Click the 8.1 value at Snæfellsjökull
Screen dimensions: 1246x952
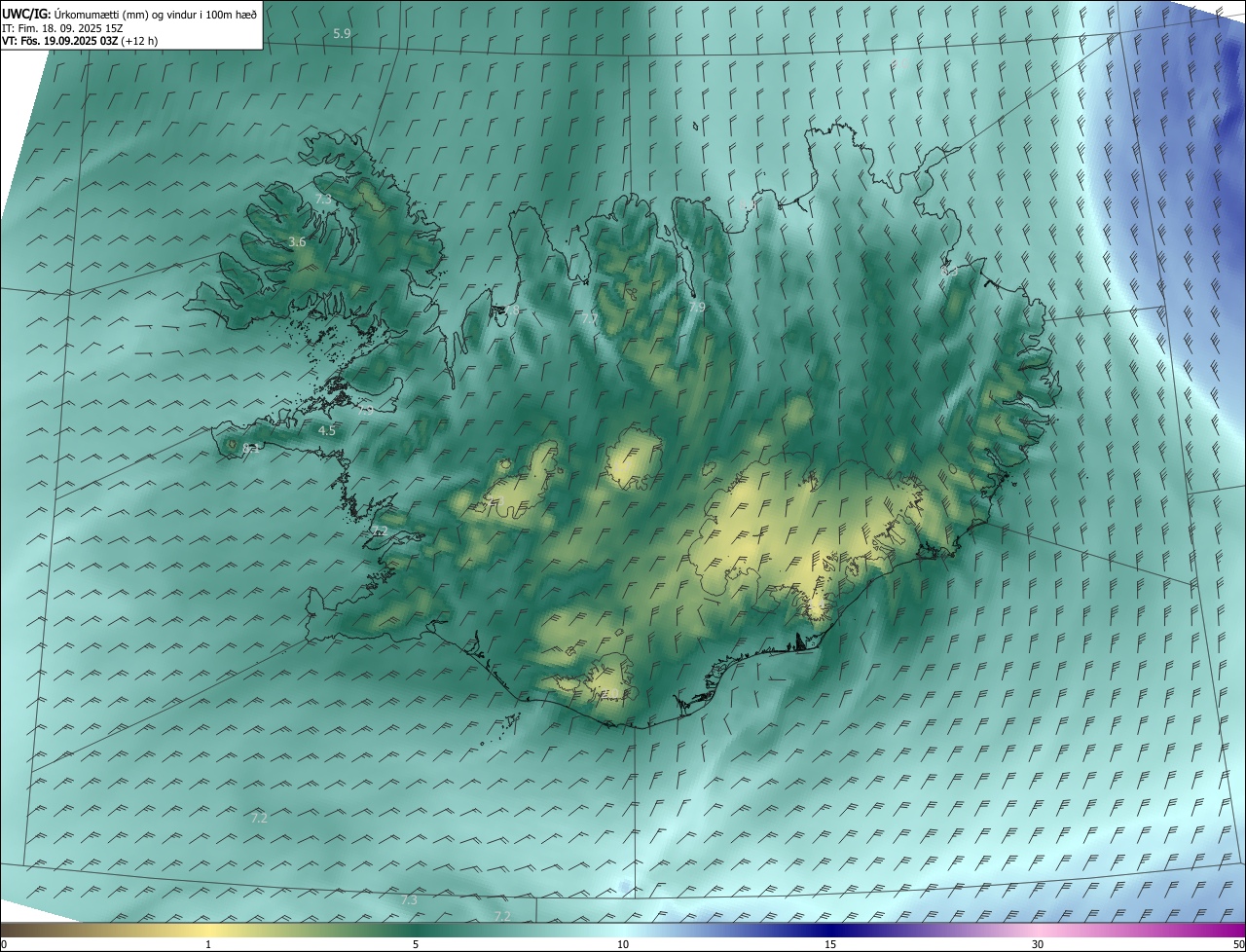click(250, 450)
